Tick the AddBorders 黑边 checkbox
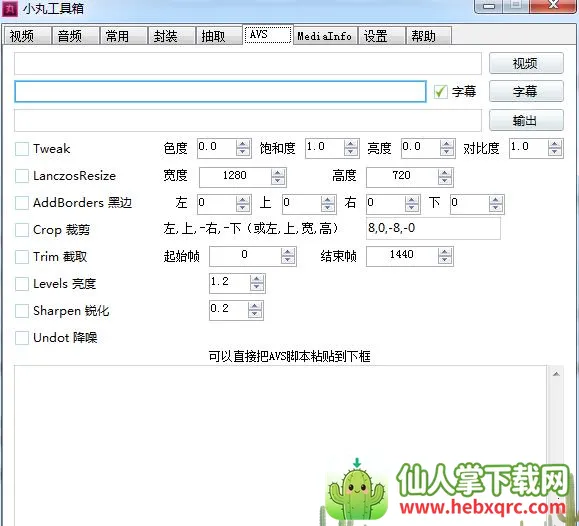Screen dimensions: 579x526 coord(22,203)
